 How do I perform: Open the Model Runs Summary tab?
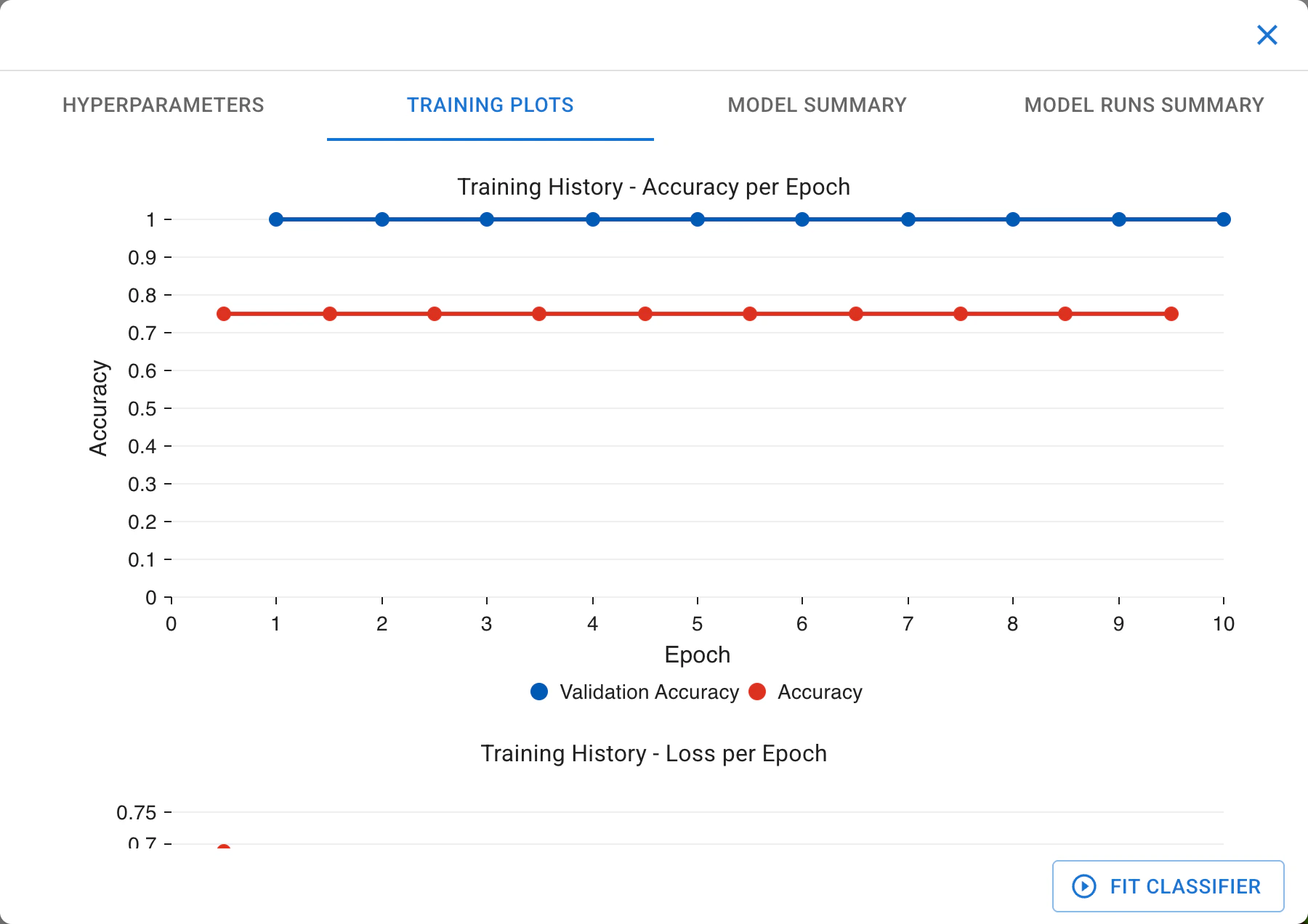click(1144, 105)
